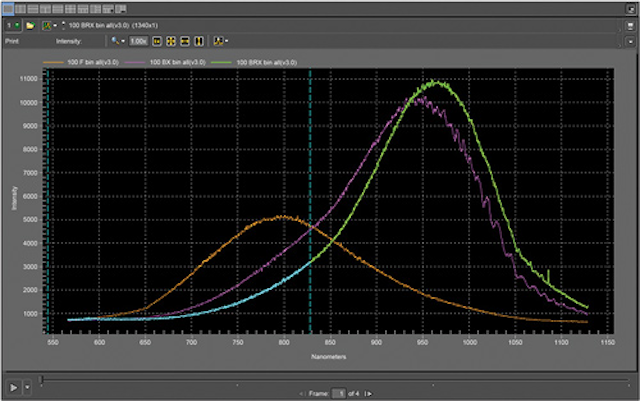Click the 'Intensity:' readout label
This screenshot has height=401, width=640.
coord(69,41)
